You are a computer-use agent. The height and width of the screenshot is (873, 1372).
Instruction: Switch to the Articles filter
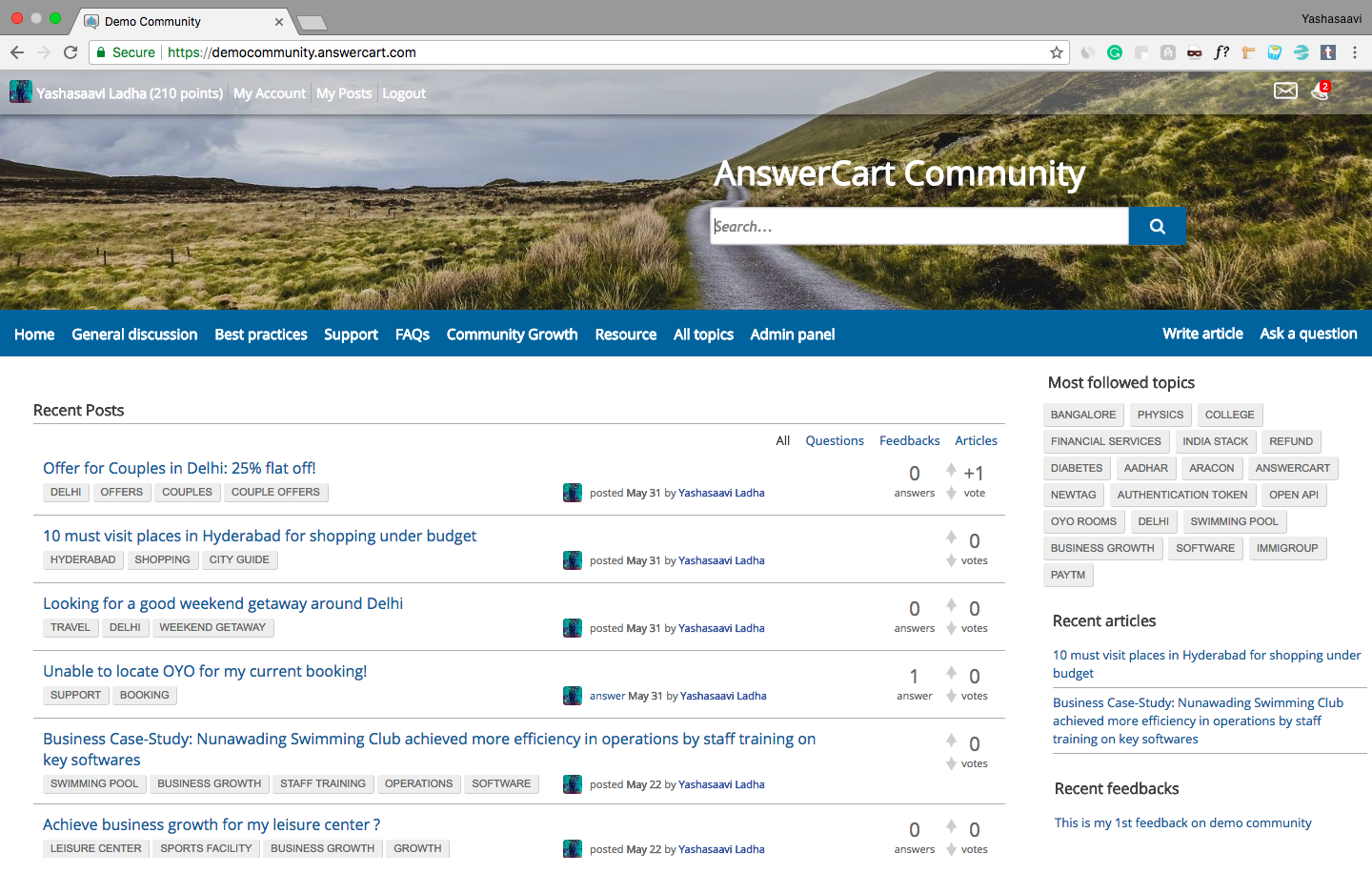[x=976, y=440]
